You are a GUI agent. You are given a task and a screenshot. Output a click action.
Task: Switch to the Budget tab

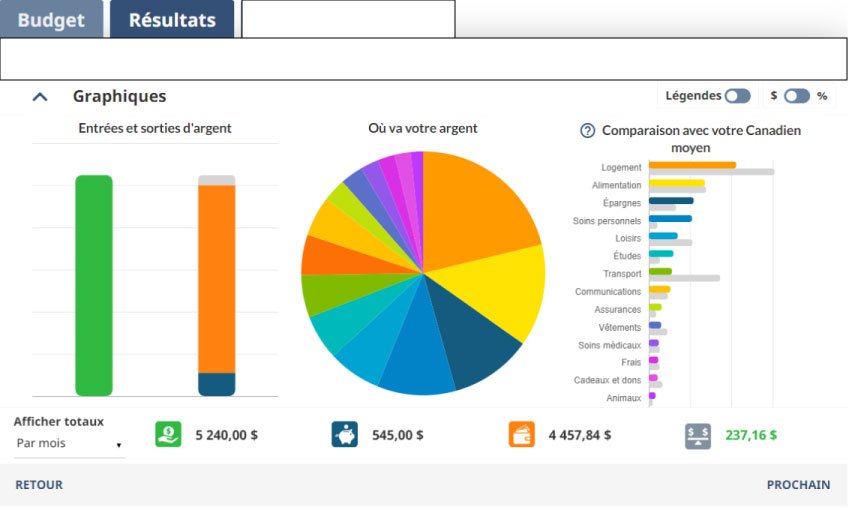click(51, 20)
